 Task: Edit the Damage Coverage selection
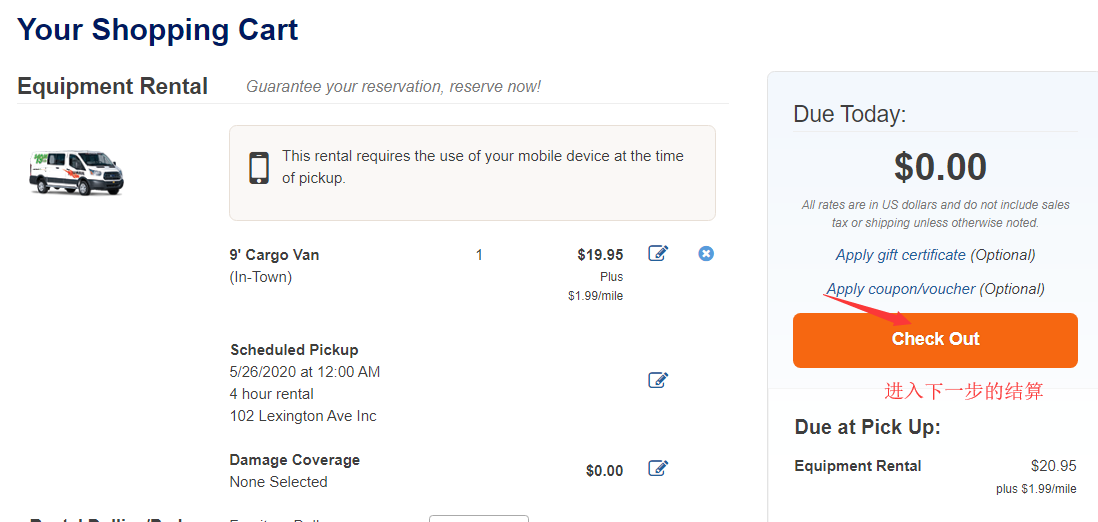coord(658,468)
